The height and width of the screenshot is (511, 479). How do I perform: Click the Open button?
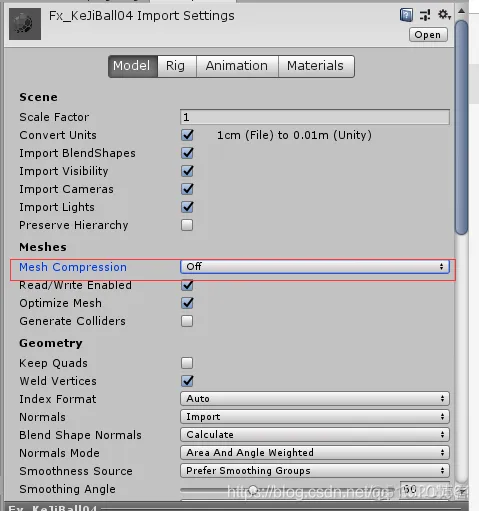[x=428, y=35]
